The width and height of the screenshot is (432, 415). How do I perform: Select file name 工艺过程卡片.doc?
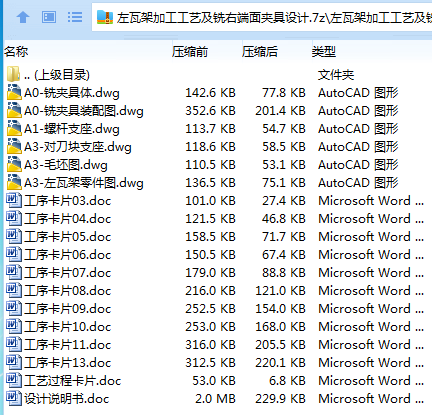pyautogui.click(x=73, y=381)
